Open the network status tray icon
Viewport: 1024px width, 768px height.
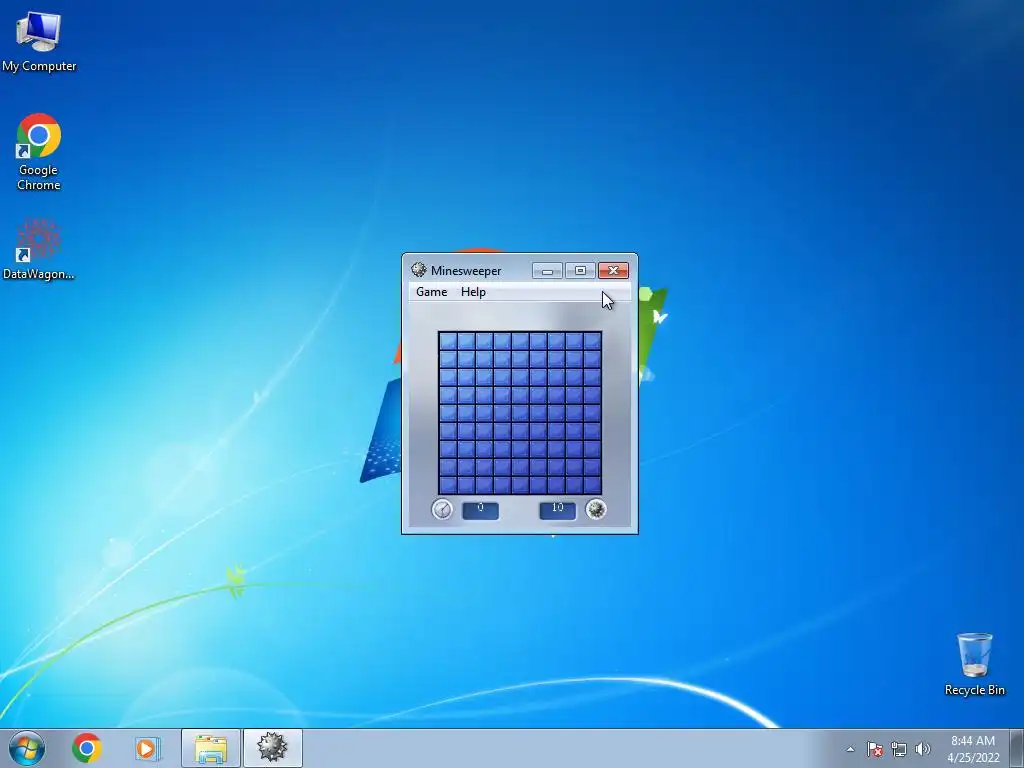click(899, 749)
